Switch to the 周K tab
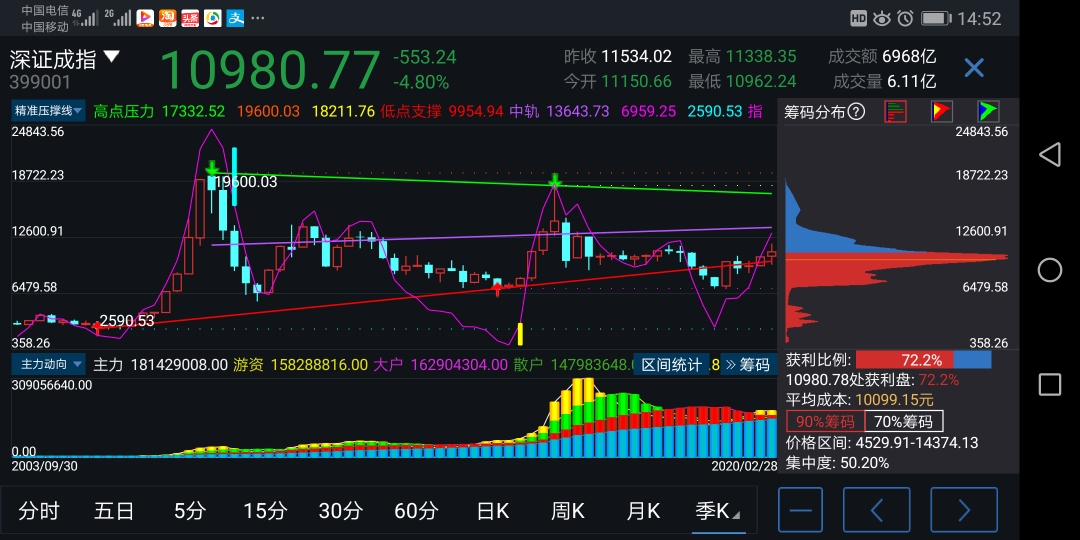 click(x=568, y=511)
